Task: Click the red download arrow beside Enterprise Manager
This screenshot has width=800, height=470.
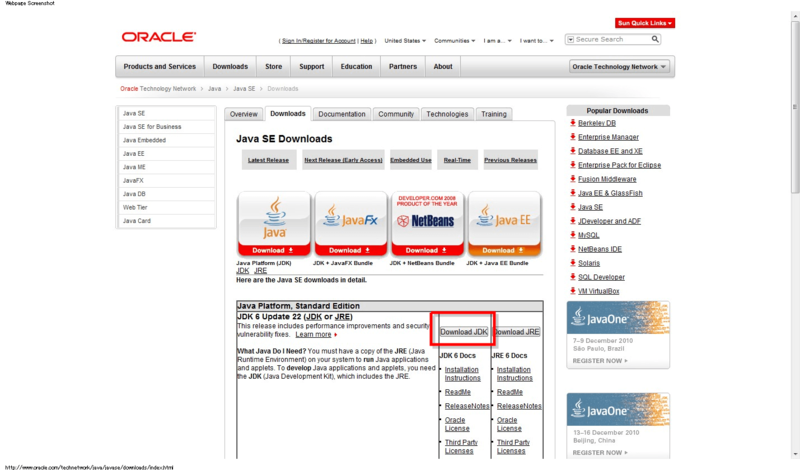Action: [x=572, y=137]
